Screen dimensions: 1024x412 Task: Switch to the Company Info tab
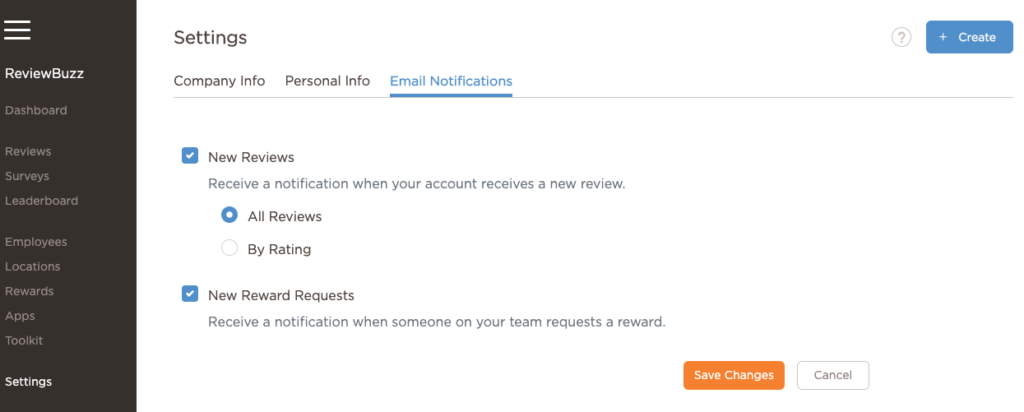click(219, 81)
